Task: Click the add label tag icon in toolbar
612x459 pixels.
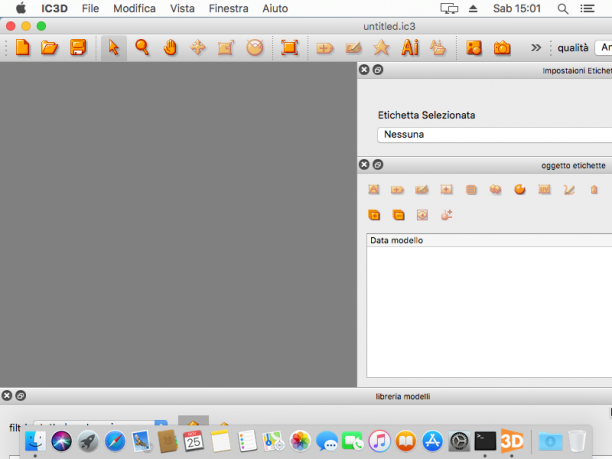Action: click(x=325, y=48)
